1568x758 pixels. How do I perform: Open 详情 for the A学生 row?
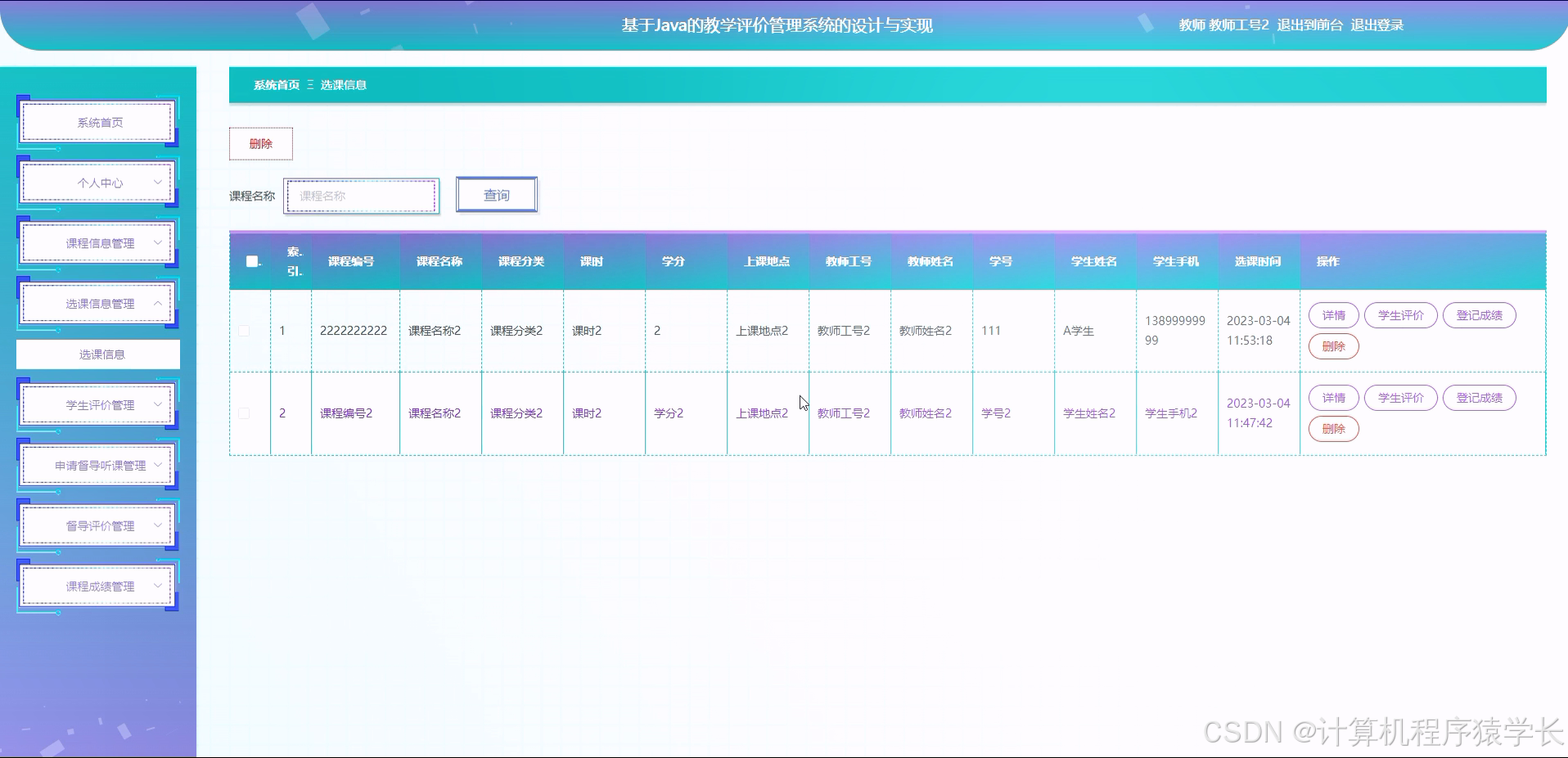coord(1334,315)
